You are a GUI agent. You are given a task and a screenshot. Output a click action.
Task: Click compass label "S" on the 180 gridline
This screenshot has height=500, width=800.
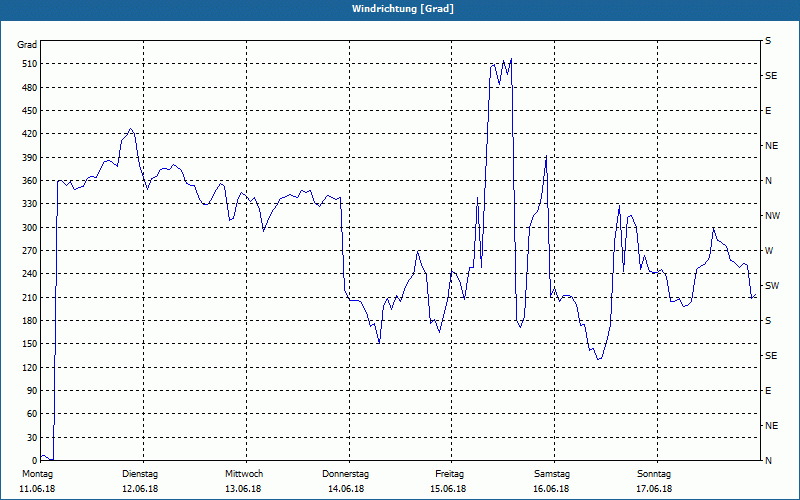point(768,321)
